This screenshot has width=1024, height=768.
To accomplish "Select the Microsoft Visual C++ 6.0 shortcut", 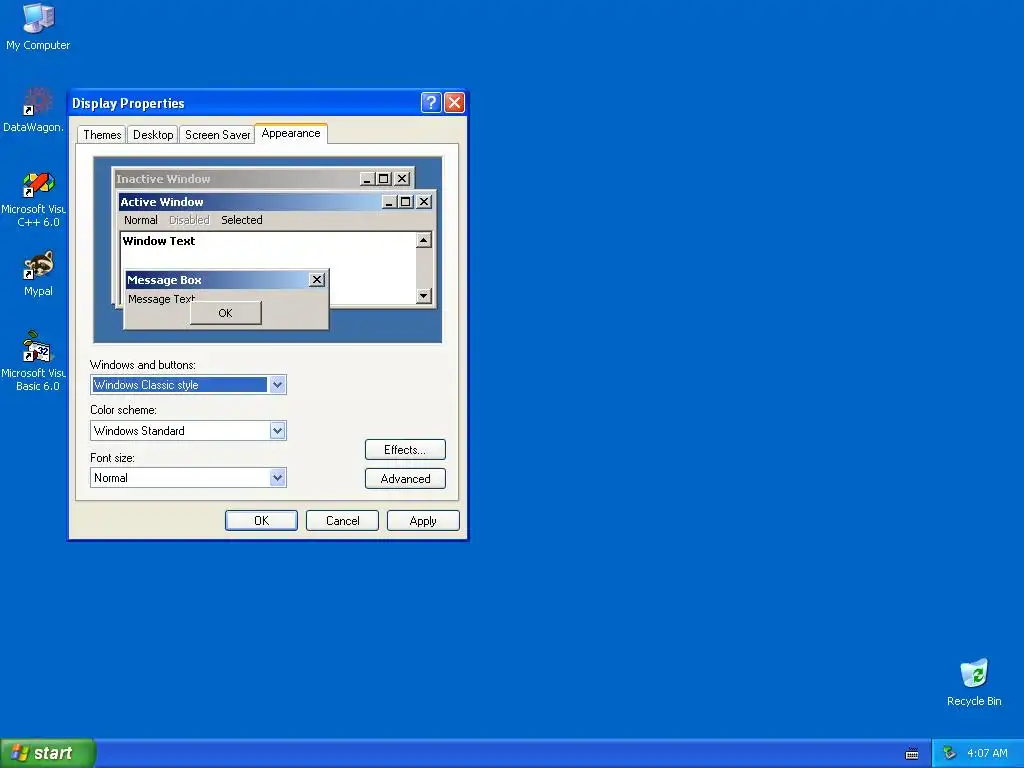I will (x=34, y=199).
